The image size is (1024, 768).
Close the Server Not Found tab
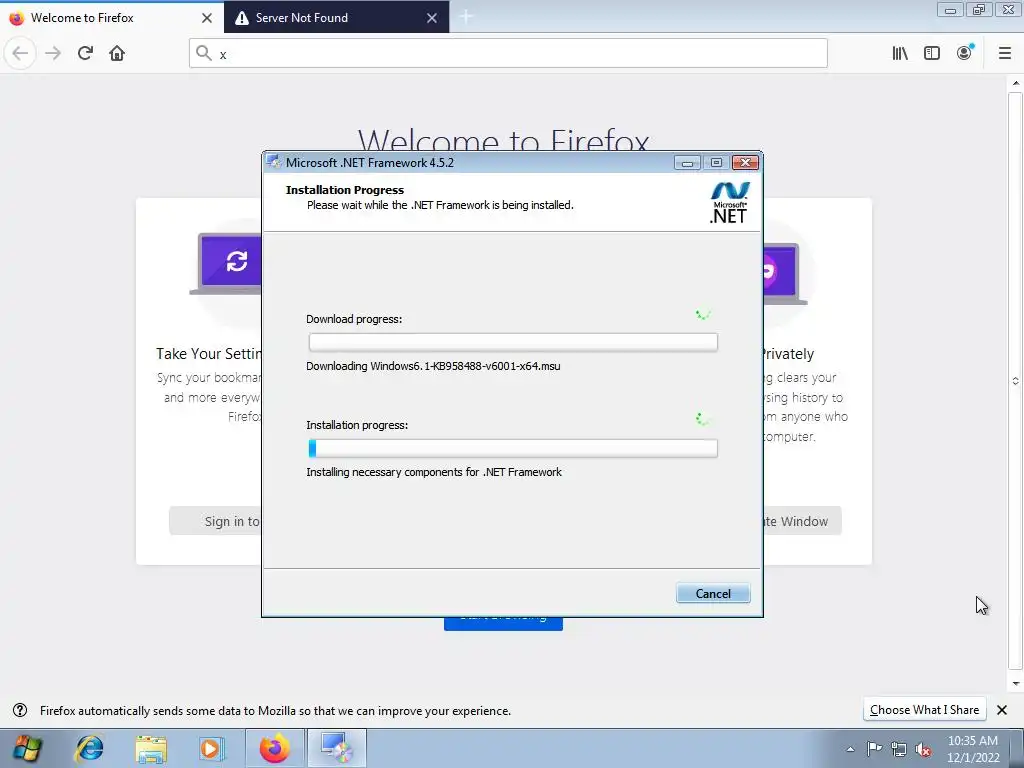click(x=432, y=18)
